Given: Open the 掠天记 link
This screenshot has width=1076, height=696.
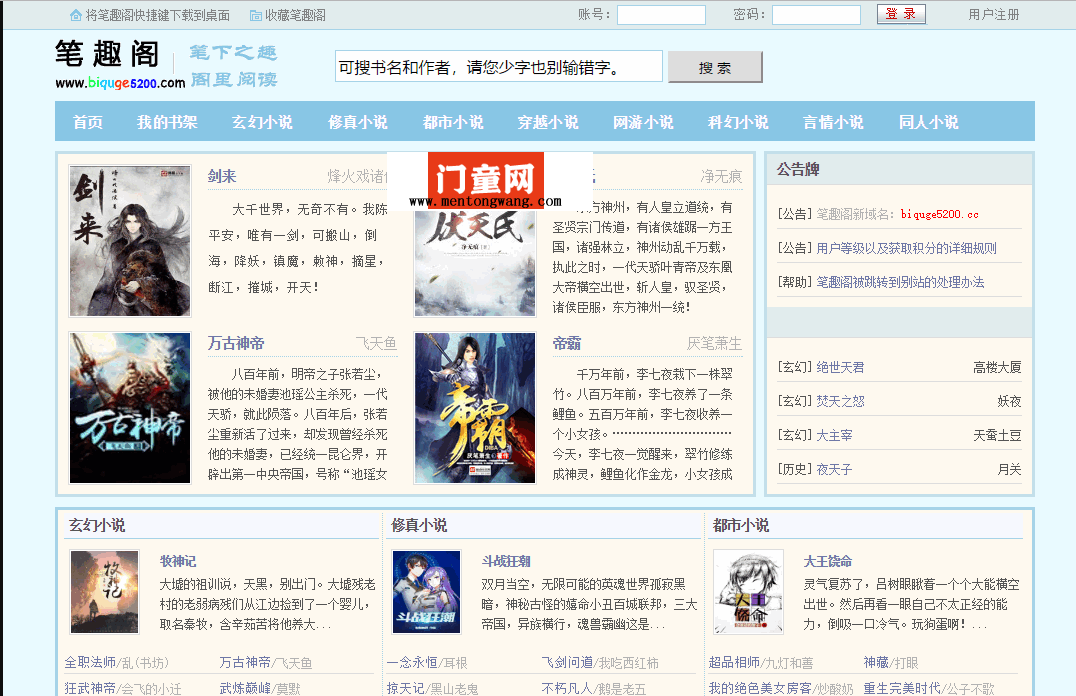Looking at the screenshot, I should 406,688.
